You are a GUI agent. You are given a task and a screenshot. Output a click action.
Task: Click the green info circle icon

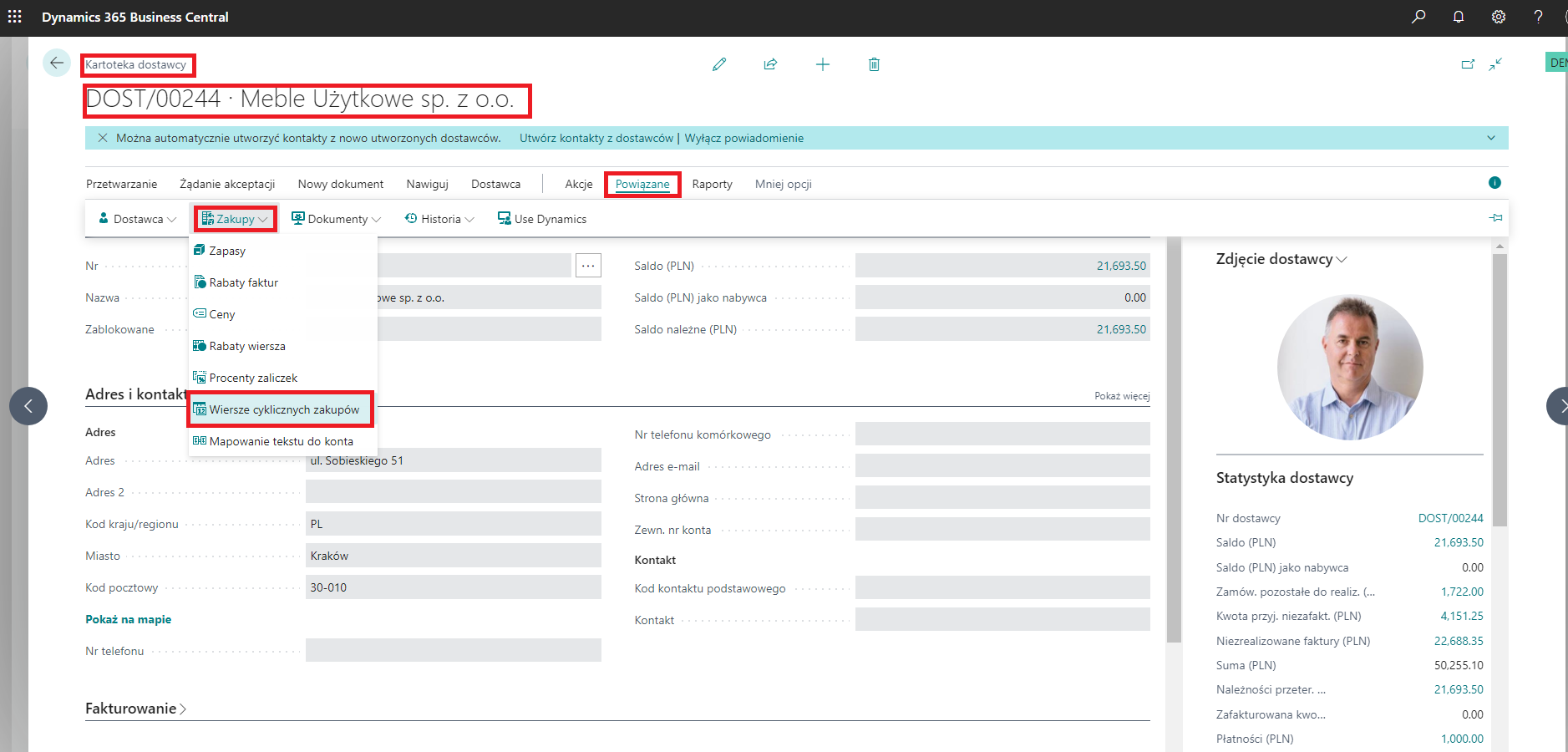click(1494, 182)
